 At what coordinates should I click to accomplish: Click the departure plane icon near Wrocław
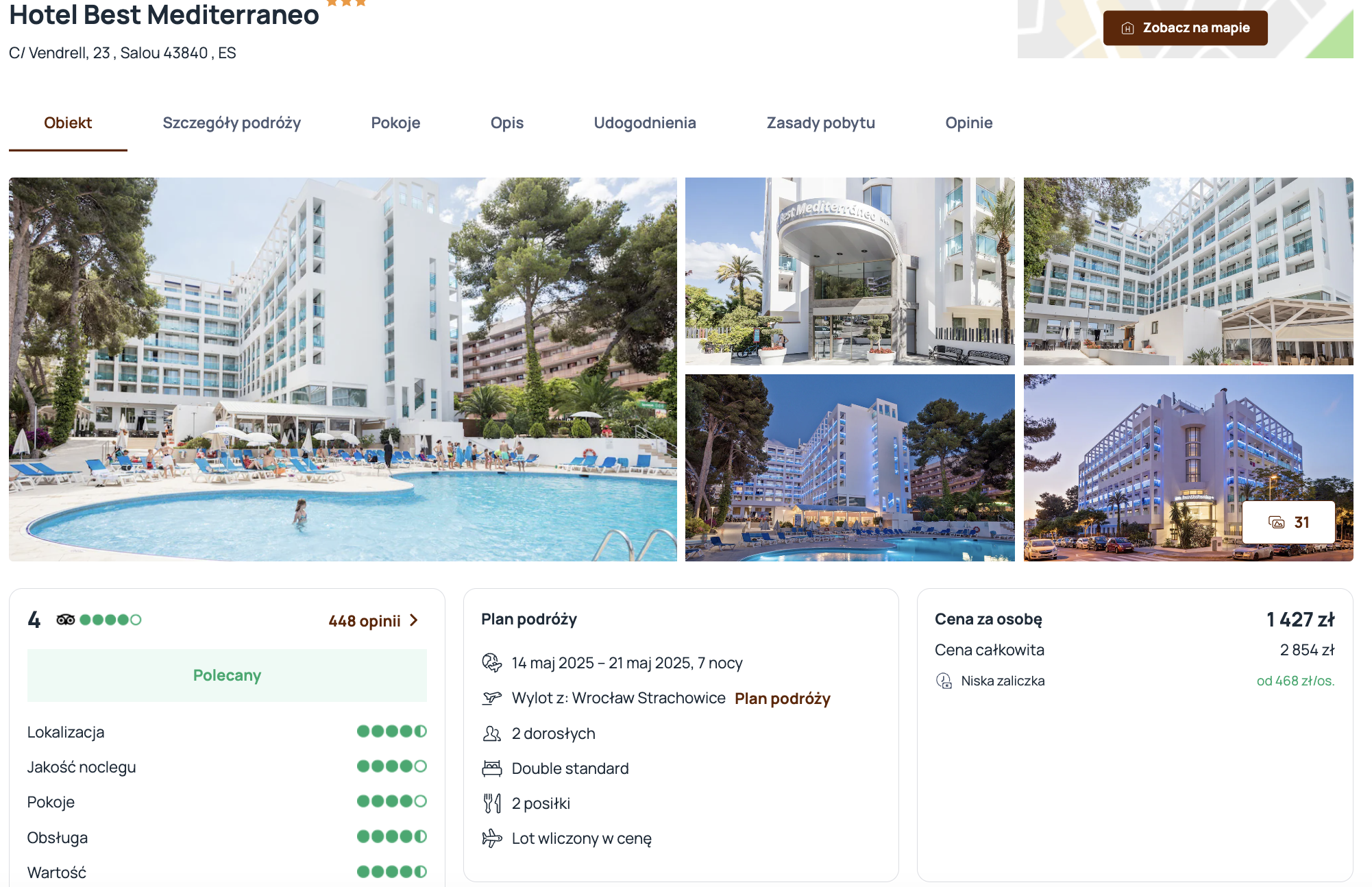pos(492,698)
